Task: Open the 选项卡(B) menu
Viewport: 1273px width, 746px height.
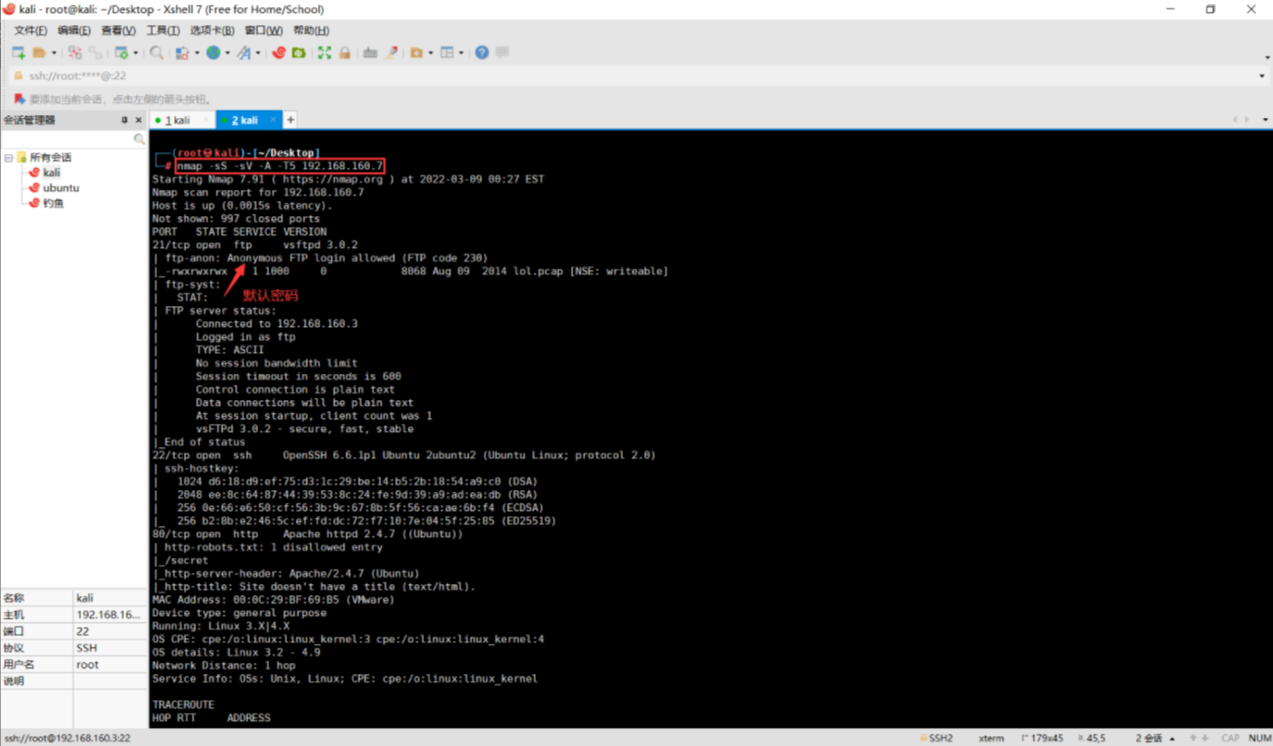Action: click(x=212, y=30)
